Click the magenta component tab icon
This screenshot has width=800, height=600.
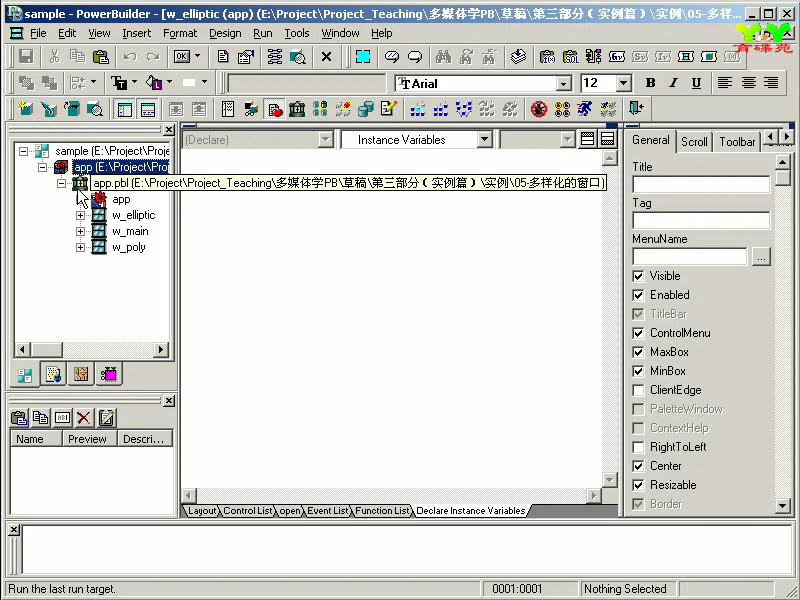pyautogui.click(x=109, y=374)
